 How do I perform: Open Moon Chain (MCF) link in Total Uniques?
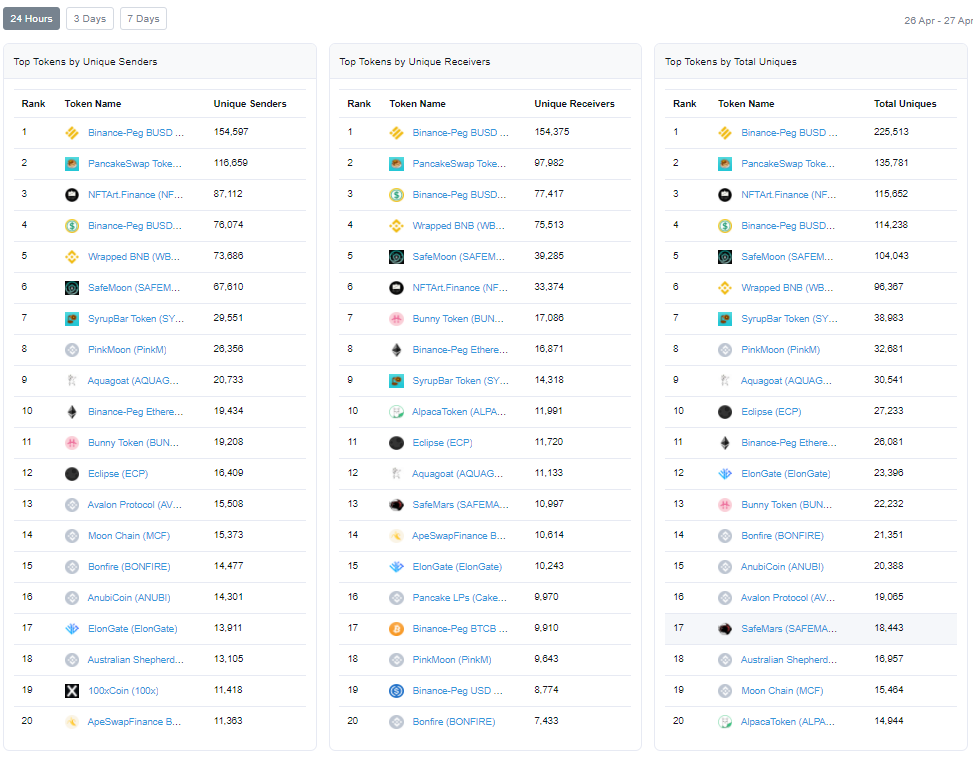pyautogui.click(x=782, y=691)
